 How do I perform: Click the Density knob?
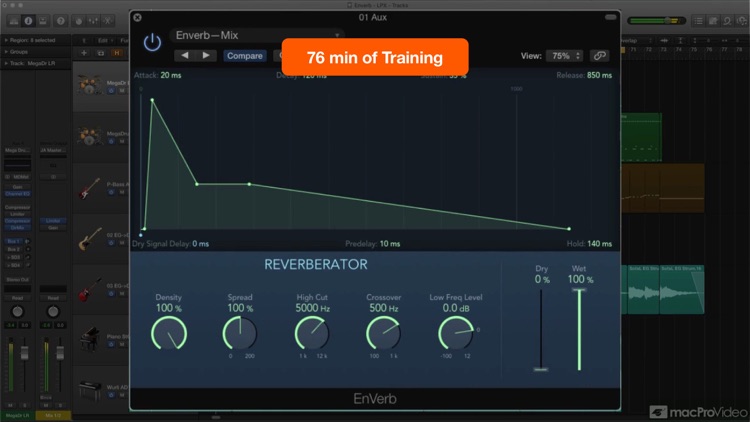point(169,333)
